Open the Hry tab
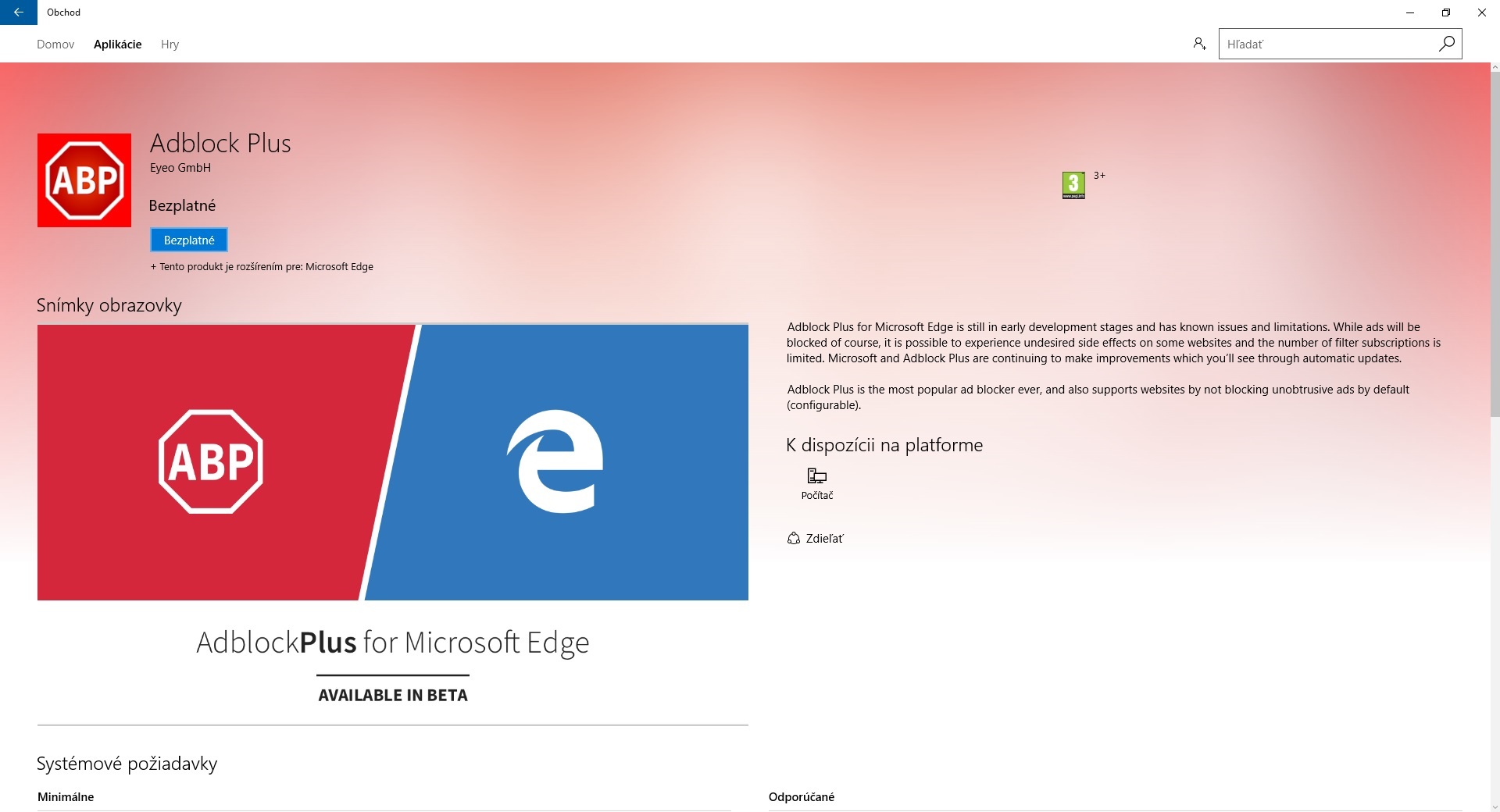The width and height of the screenshot is (1500, 812). click(x=170, y=45)
